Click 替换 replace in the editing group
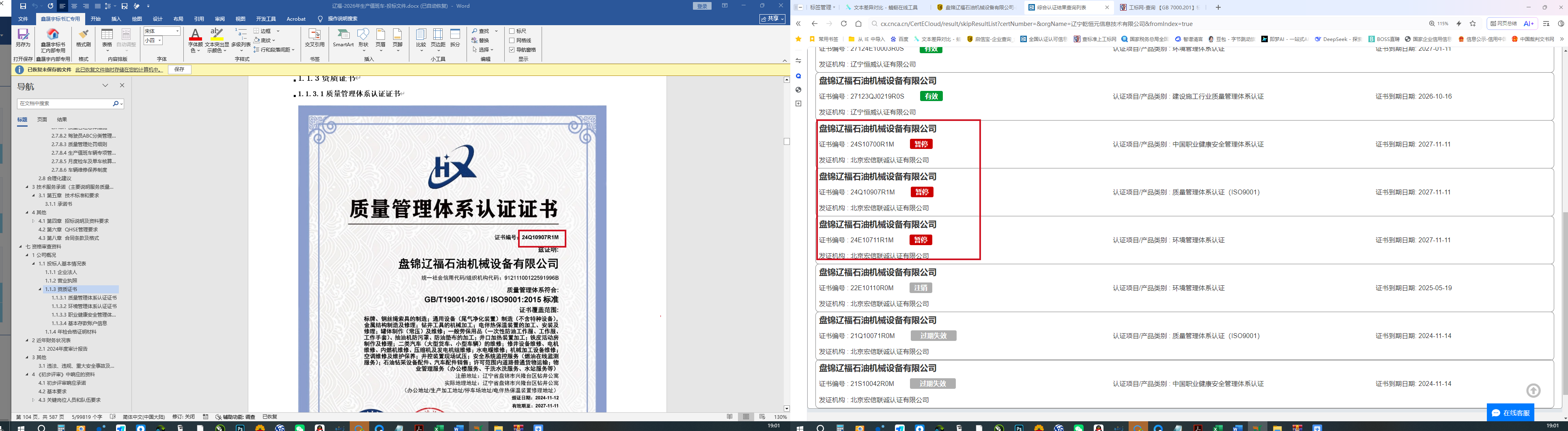The image size is (1568, 431). pos(480,40)
